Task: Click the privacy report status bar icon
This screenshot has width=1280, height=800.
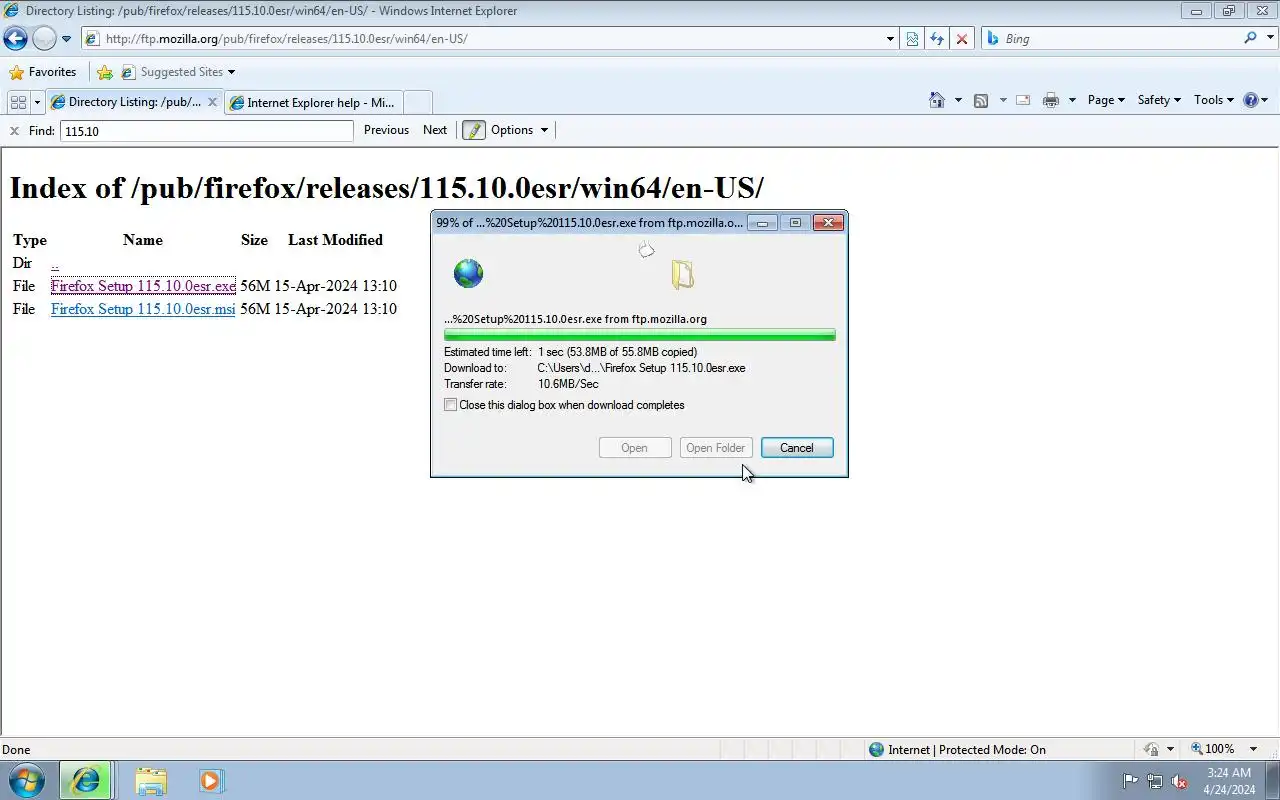Action: pyautogui.click(x=1151, y=749)
